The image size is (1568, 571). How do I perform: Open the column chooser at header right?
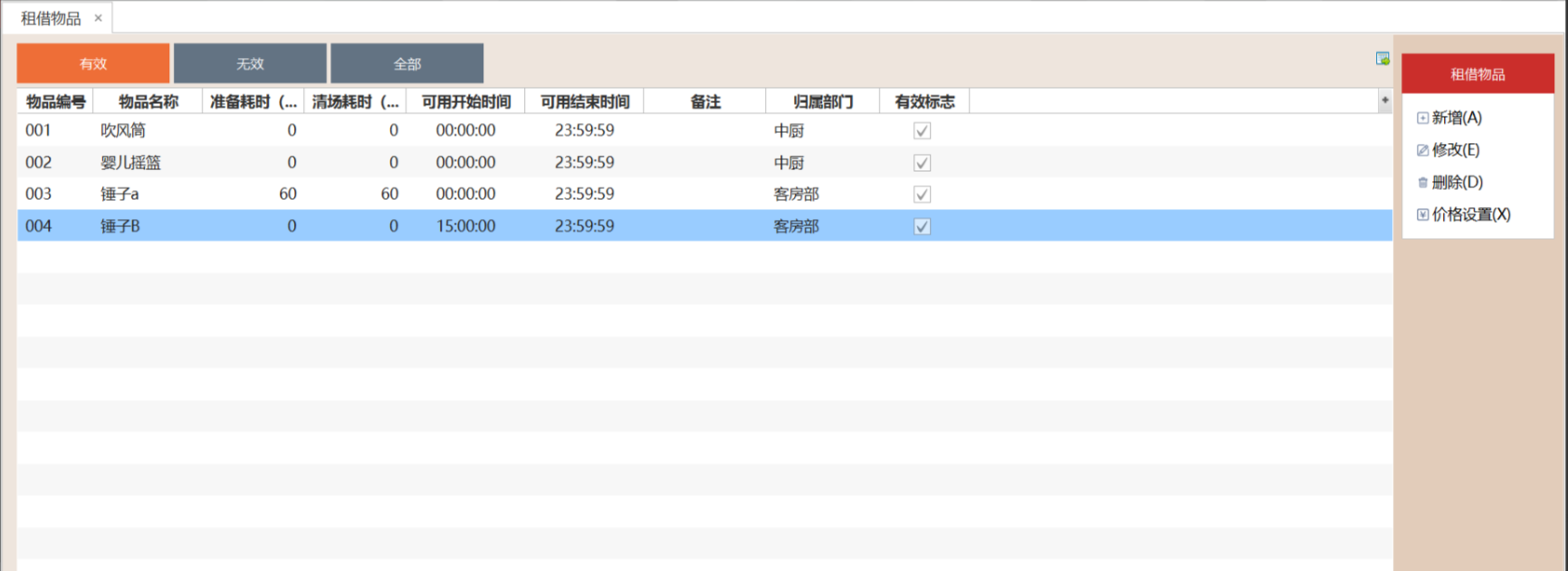[x=1384, y=100]
